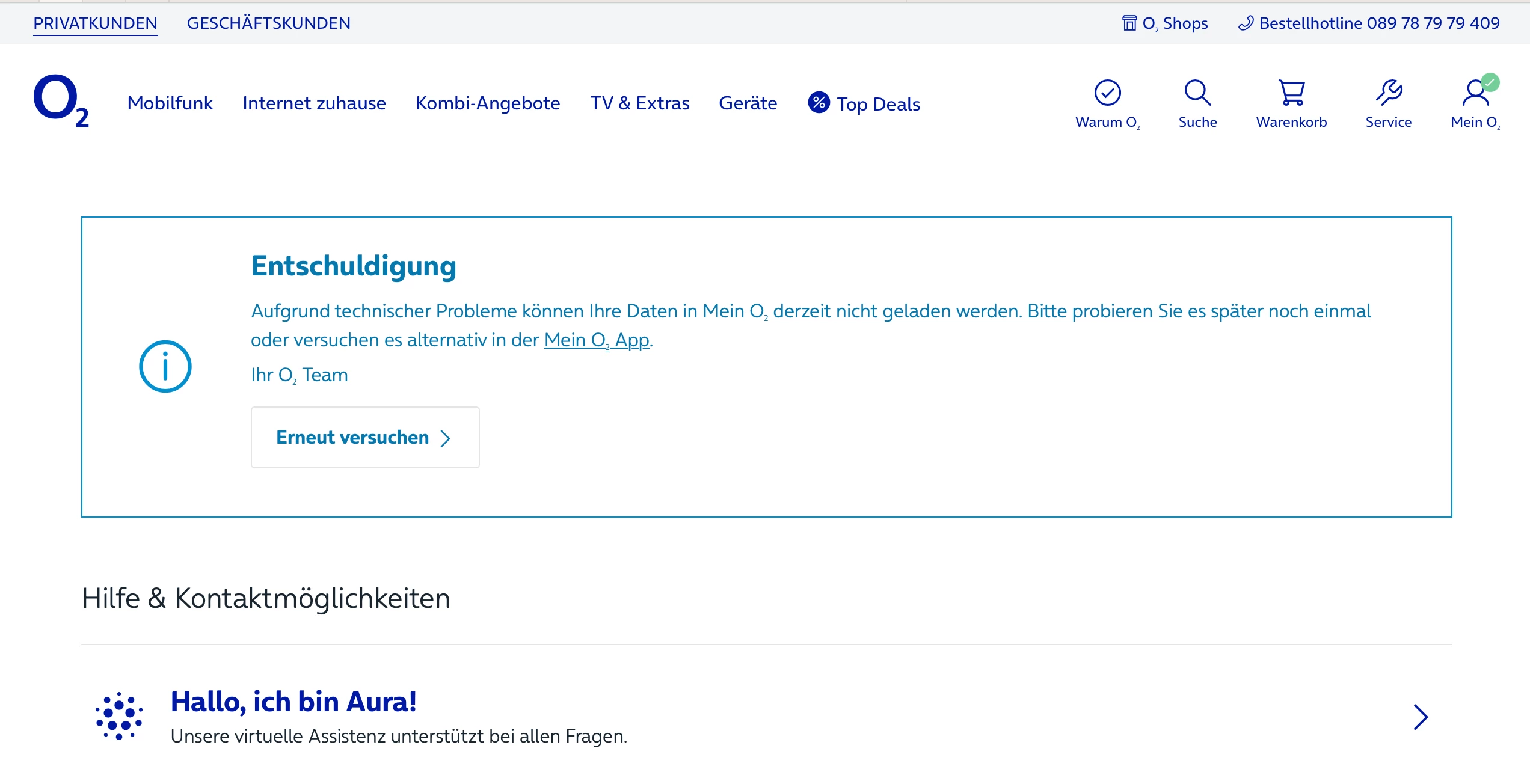This screenshot has width=1530, height=784.
Task: Select the Privatkunden tab
Action: (x=95, y=23)
